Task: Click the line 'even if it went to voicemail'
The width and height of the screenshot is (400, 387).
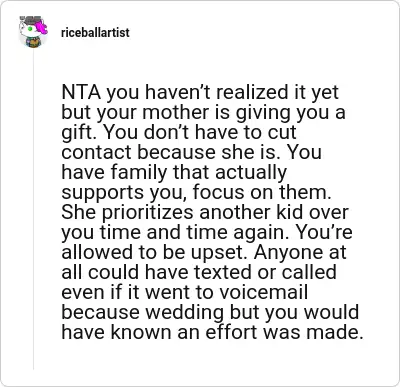Action: [184, 292]
